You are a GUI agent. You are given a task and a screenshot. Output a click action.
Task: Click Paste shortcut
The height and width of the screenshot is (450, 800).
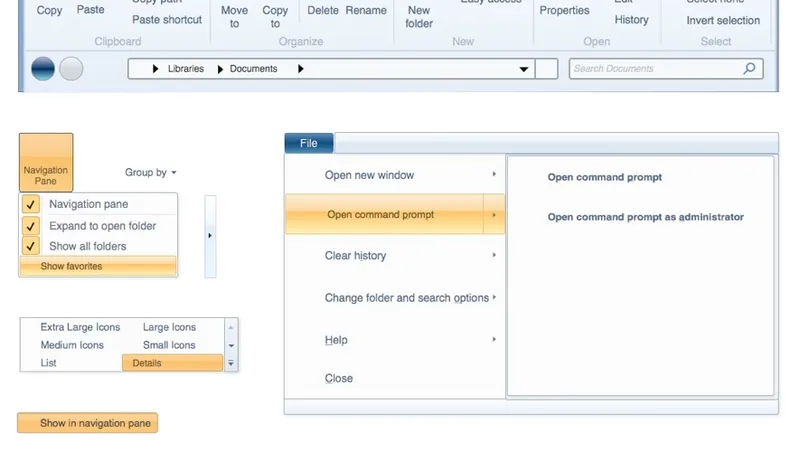[167, 19]
